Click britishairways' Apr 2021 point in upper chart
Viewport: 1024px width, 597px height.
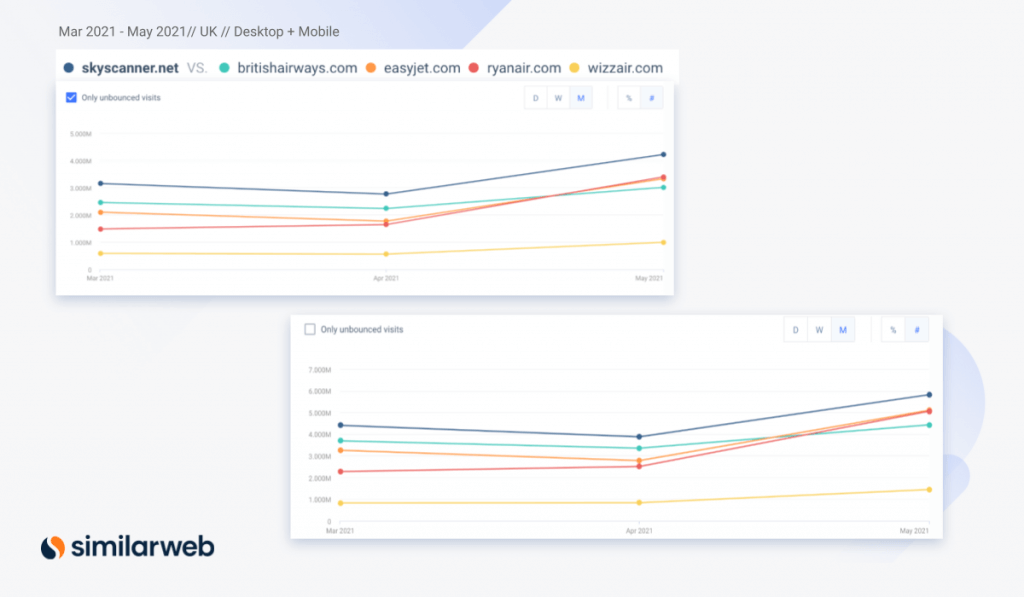coord(386,208)
